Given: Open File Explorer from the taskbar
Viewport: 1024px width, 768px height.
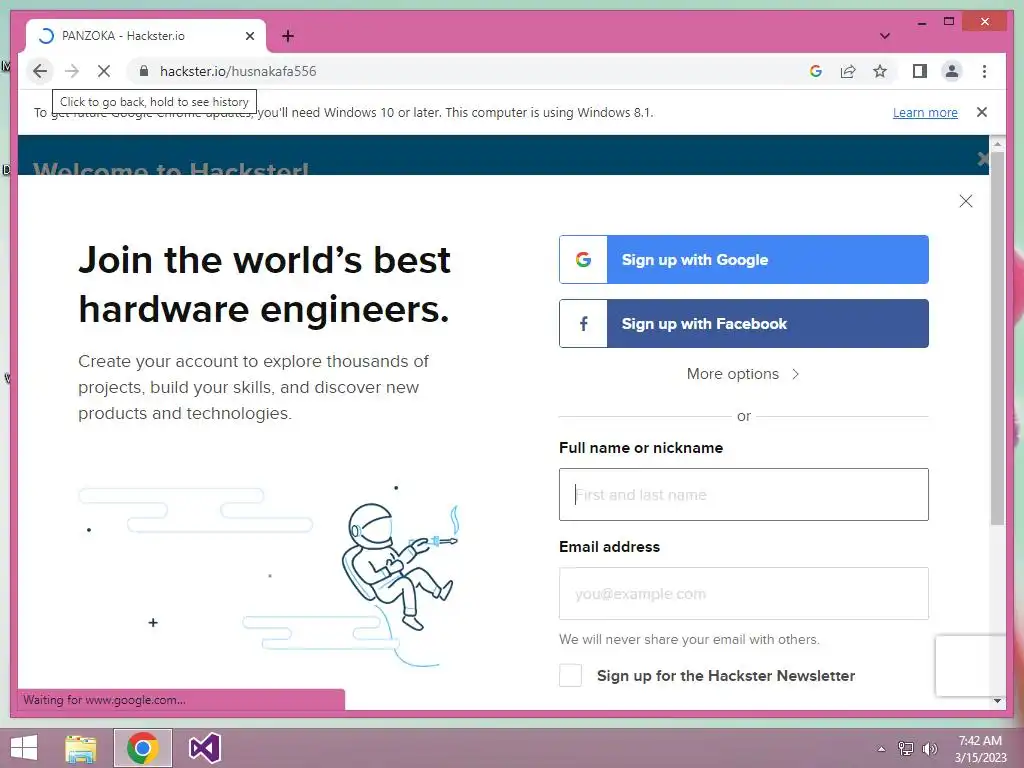Looking at the screenshot, I should coord(81,748).
